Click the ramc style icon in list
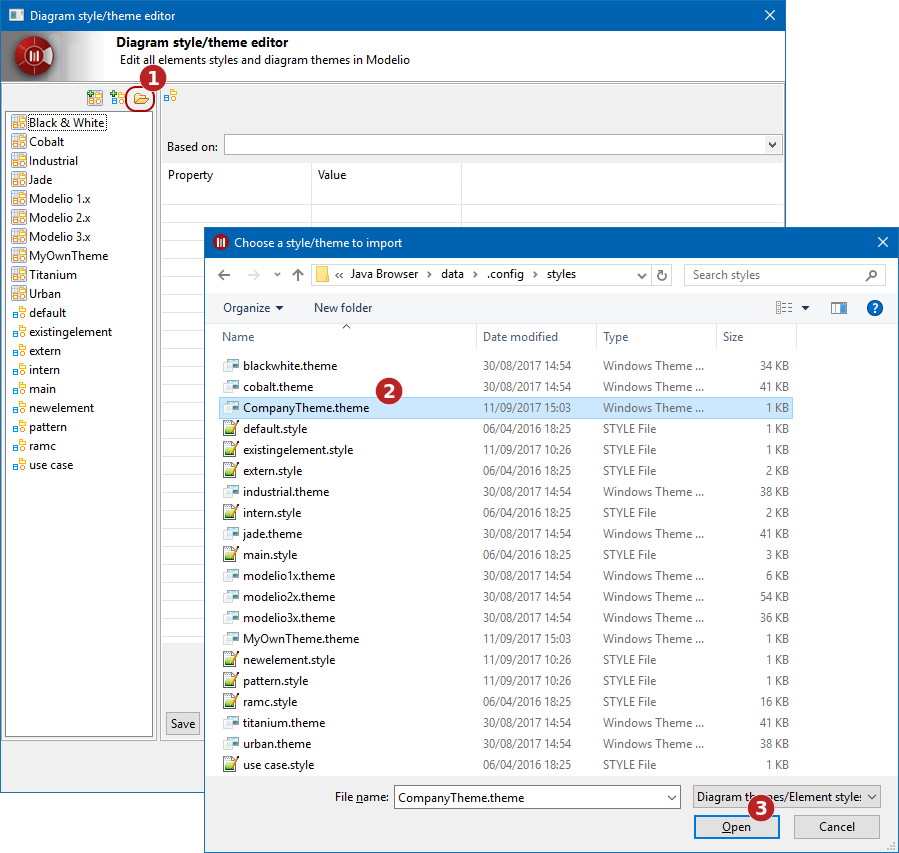 pos(19,446)
